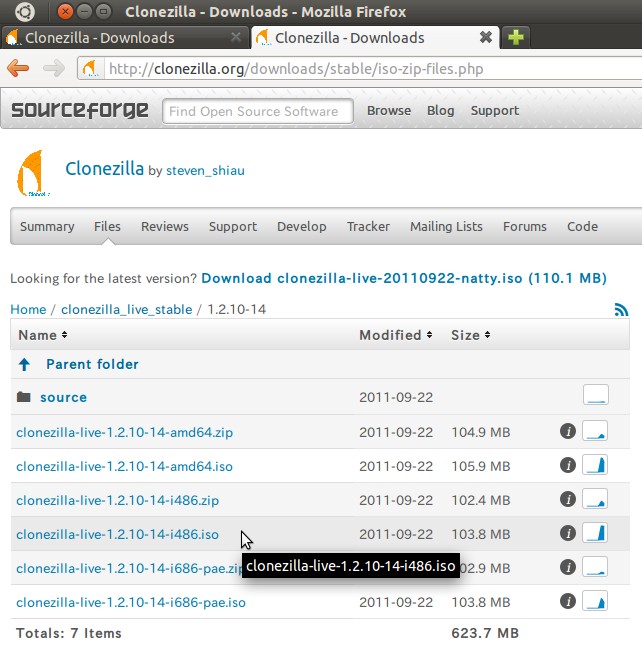Sort file list by Size column
This screenshot has width=642, height=652.
pyautogui.click(x=471, y=335)
